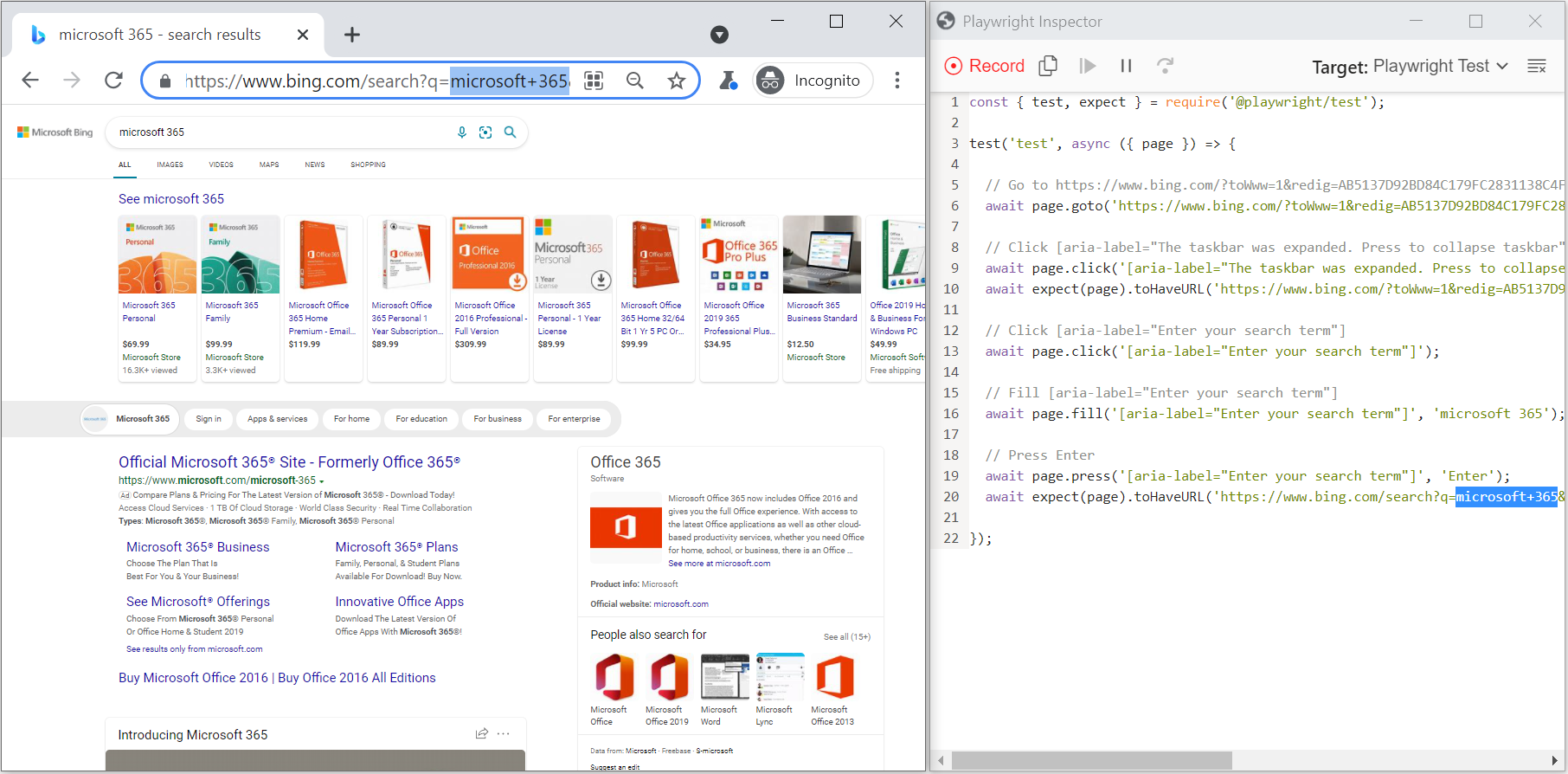Open tab search dropdown in Chrome title bar
The image size is (1568, 774).
(x=719, y=35)
